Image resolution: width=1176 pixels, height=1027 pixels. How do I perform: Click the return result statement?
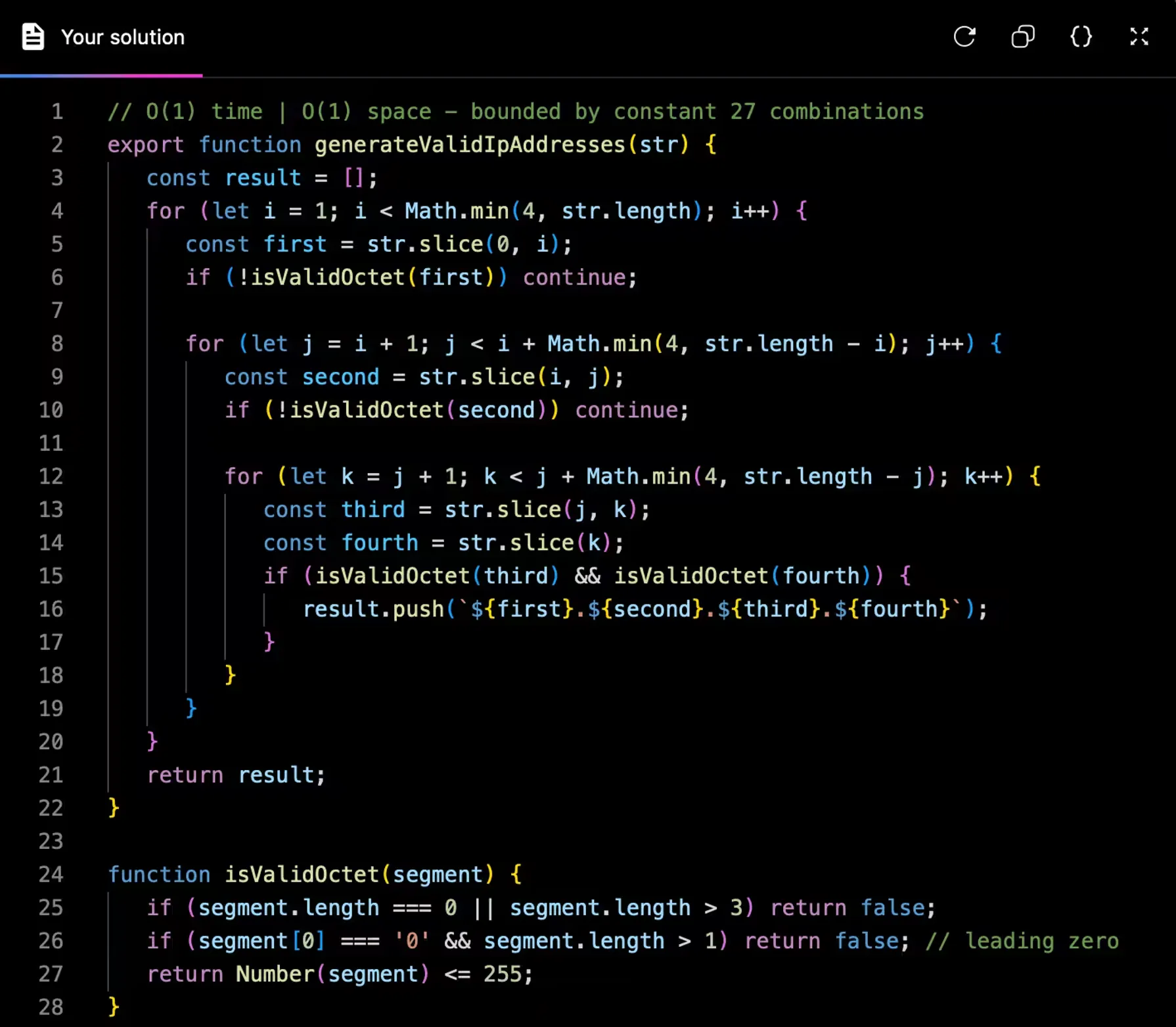click(x=236, y=775)
